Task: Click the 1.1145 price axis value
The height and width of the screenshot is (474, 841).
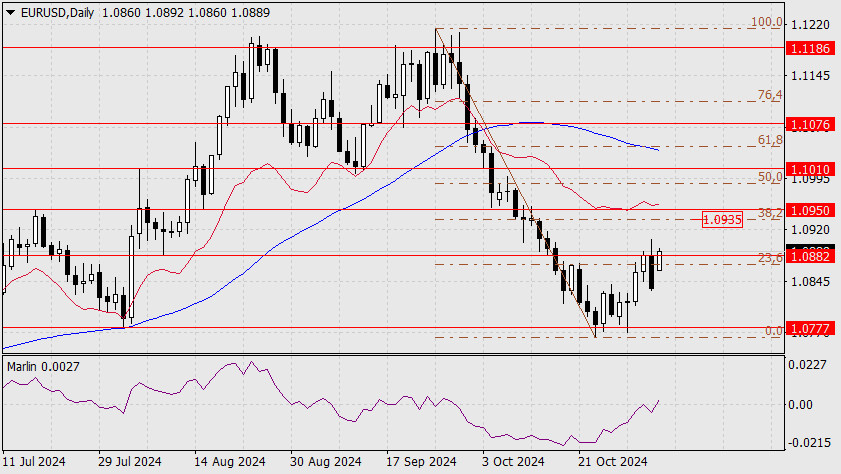Action: pyautogui.click(x=810, y=76)
